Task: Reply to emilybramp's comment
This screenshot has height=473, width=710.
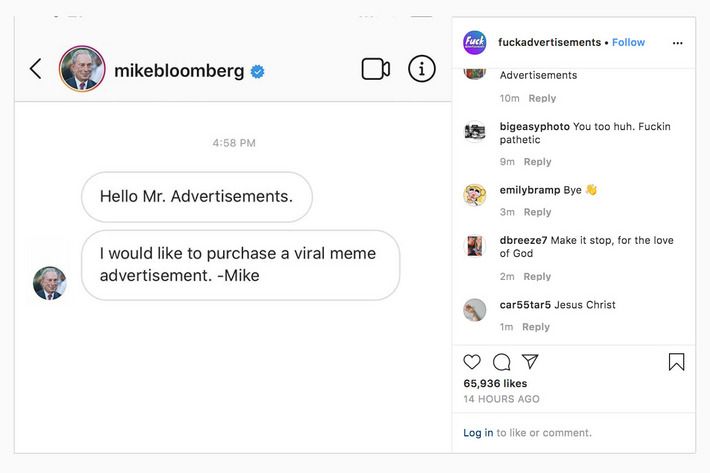Action: 537,212
